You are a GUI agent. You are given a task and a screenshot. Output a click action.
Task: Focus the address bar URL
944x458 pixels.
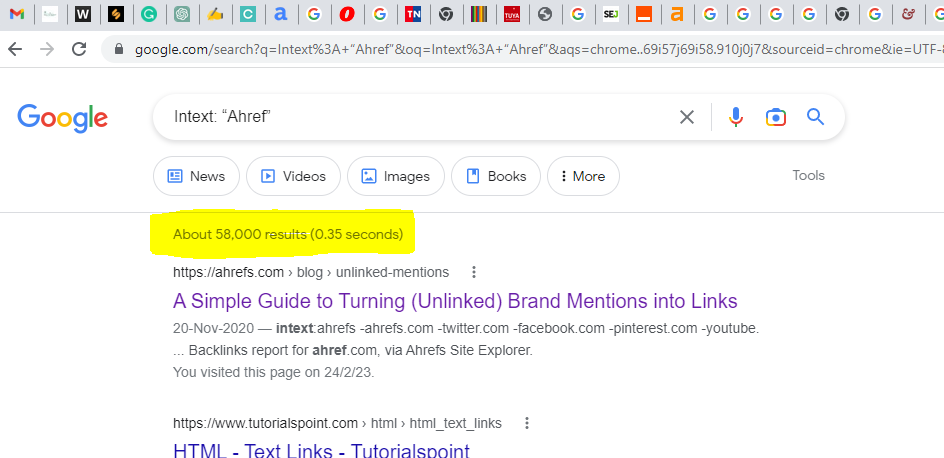click(x=539, y=49)
